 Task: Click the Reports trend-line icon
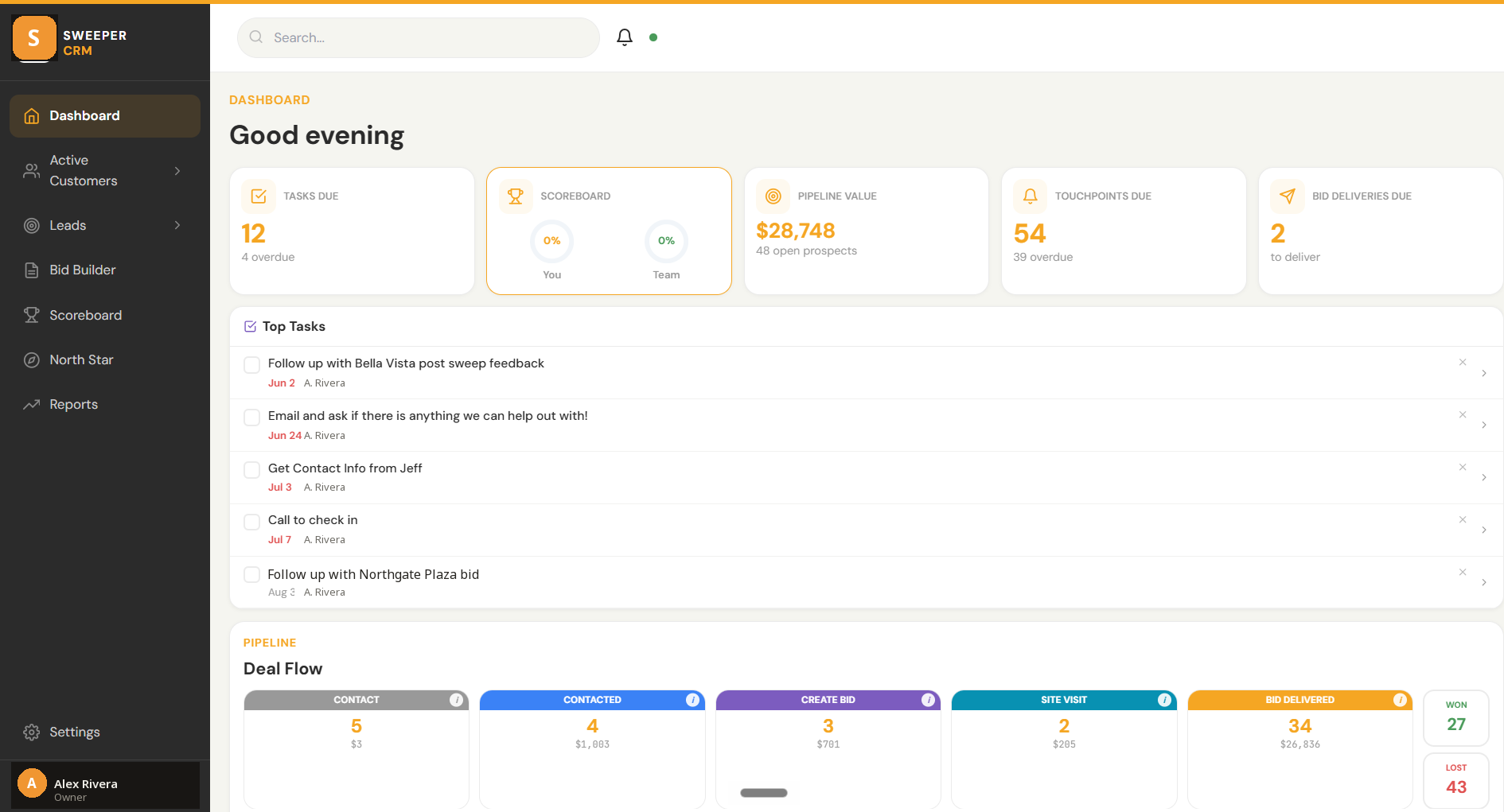[x=32, y=405]
